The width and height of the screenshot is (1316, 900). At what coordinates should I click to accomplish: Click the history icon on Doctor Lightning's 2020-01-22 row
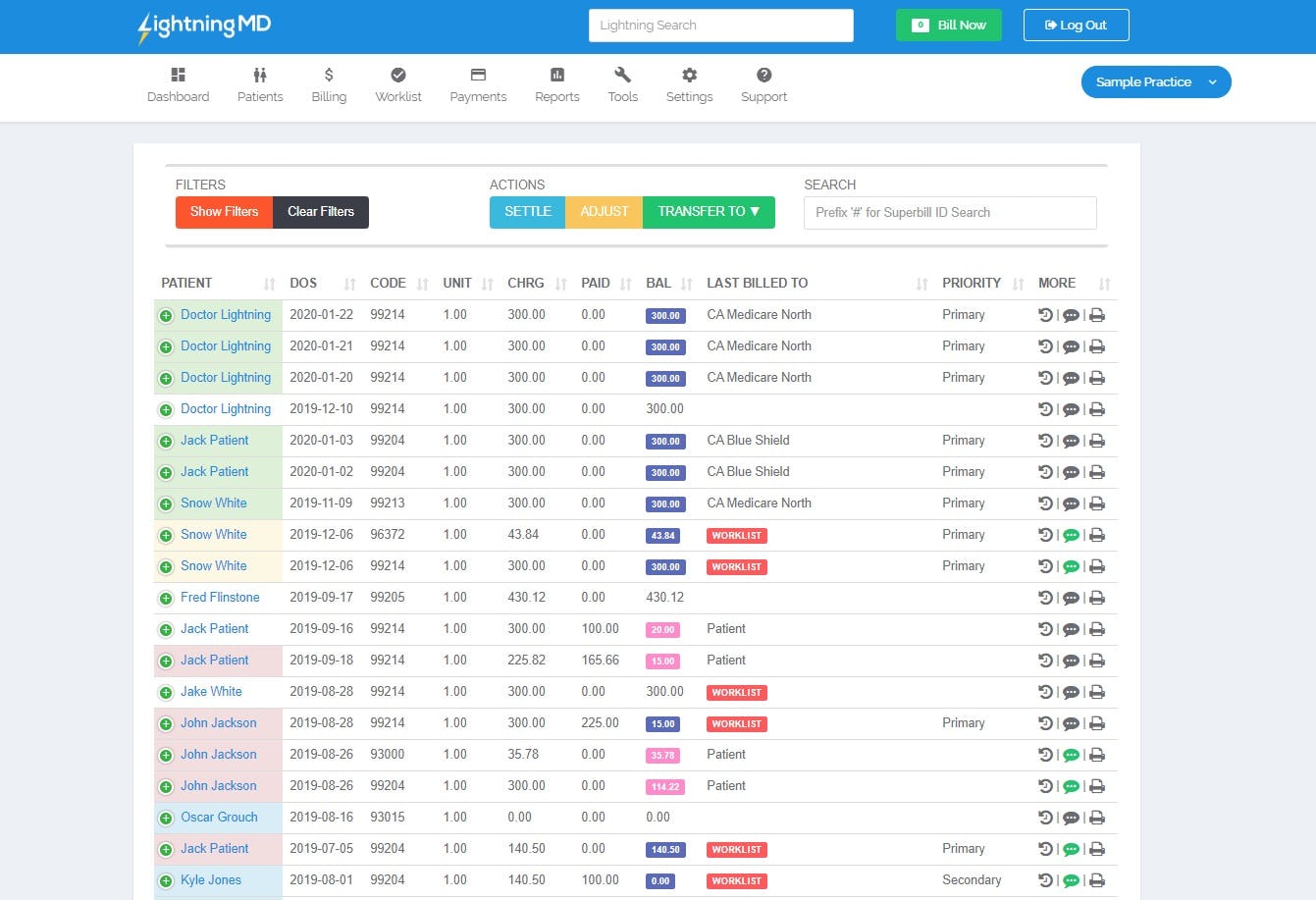[1044, 315]
